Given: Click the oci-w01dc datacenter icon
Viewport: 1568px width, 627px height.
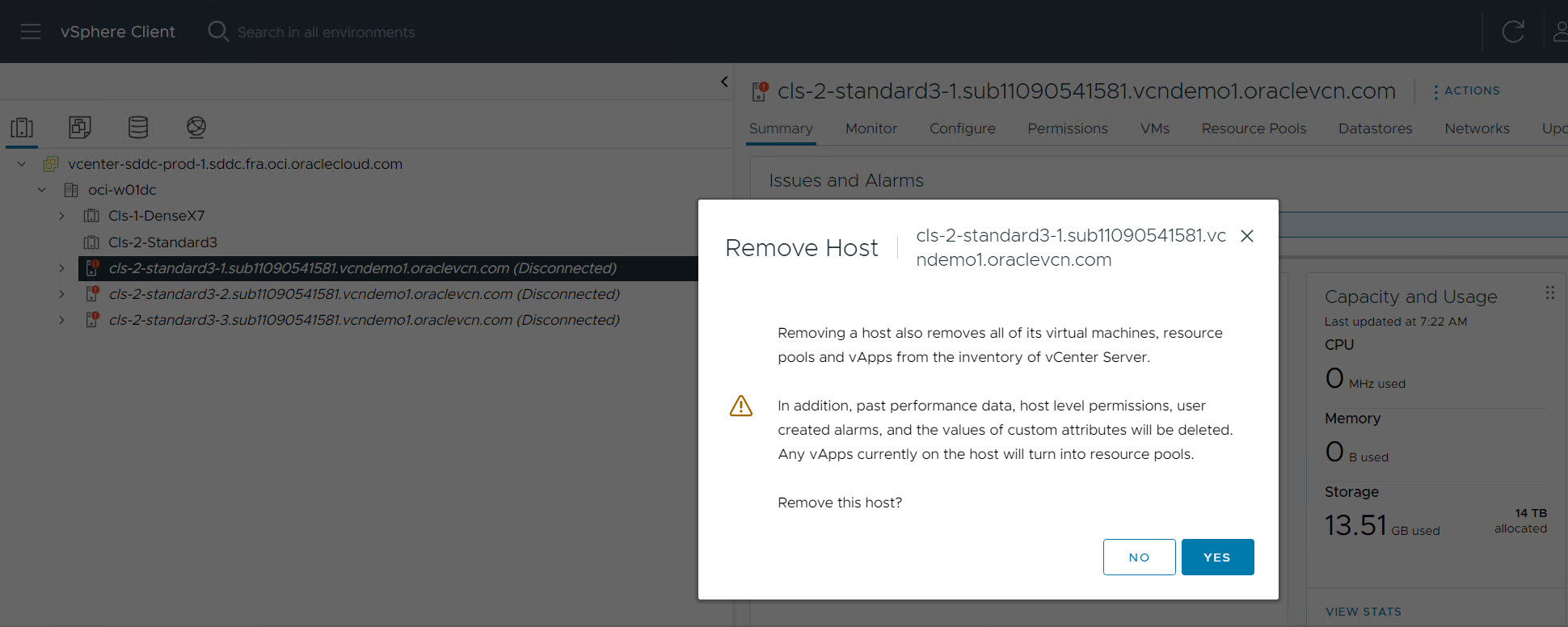Looking at the screenshot, I should pos(71,190).
